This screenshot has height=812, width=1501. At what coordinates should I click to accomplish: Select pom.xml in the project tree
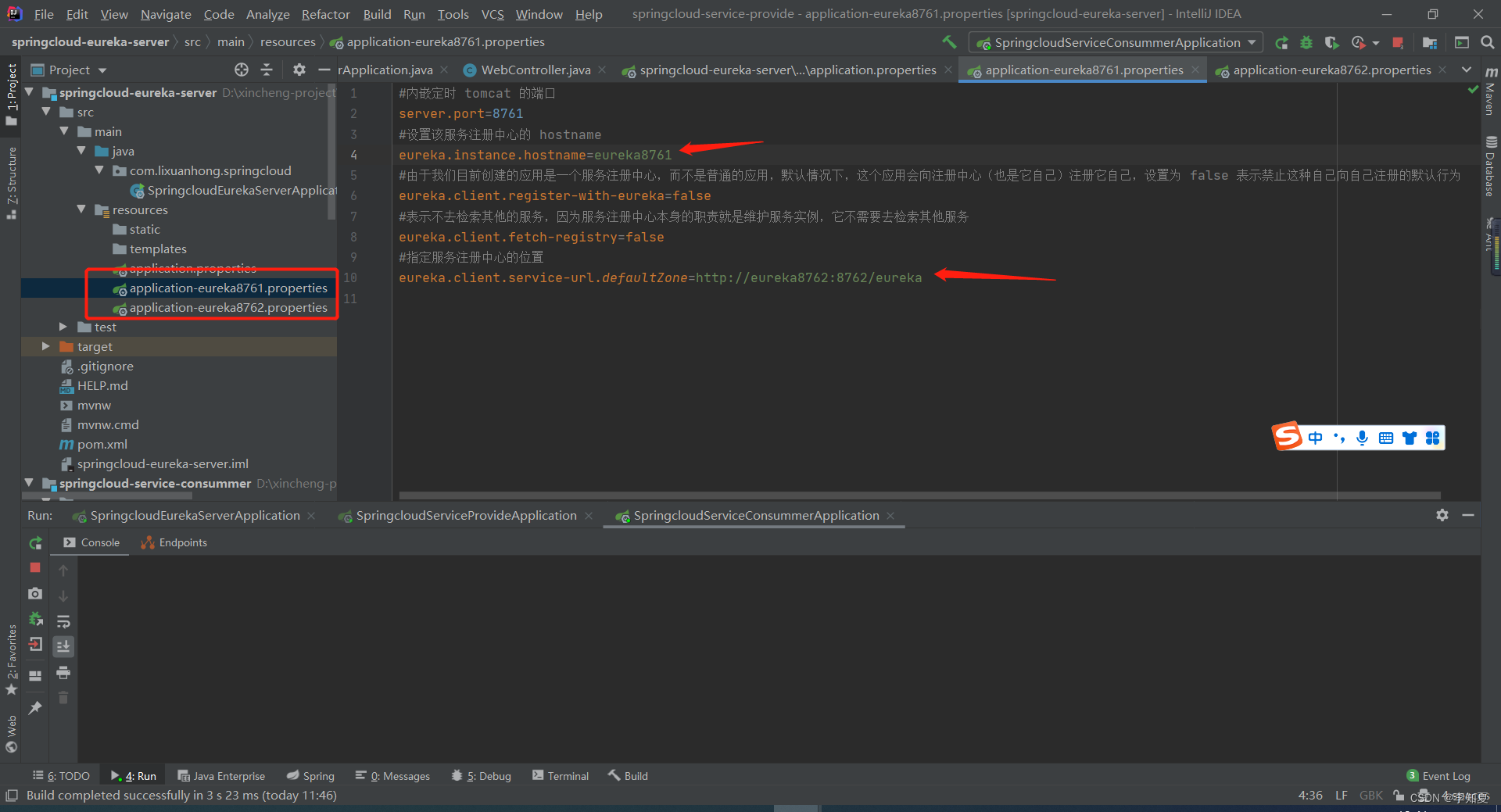point(102,444)
